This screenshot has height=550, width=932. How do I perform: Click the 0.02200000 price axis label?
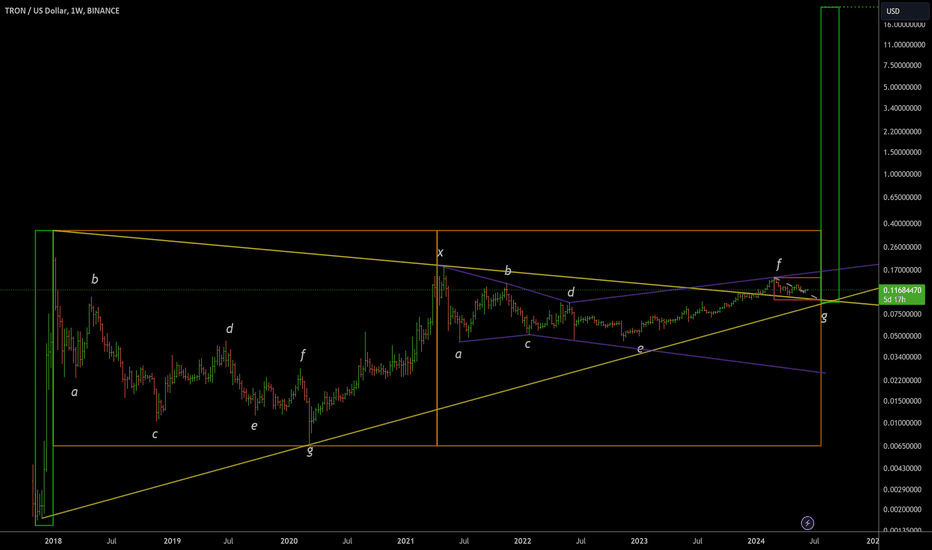tap(902, 381)
